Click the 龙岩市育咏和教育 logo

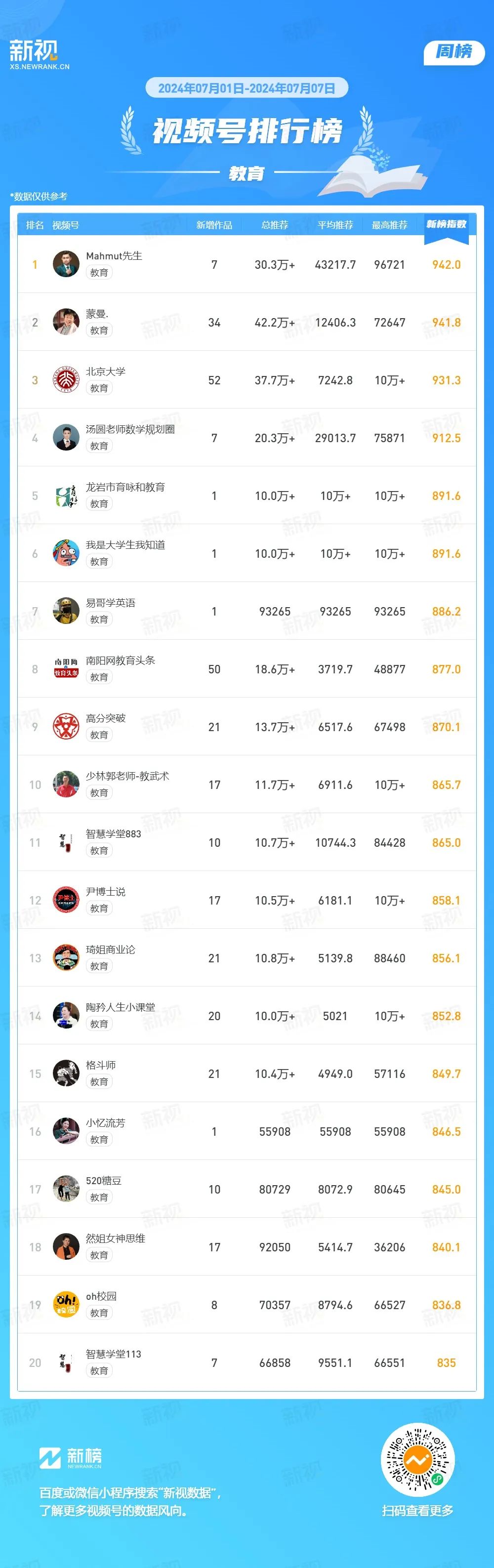[x=66, y=495]
